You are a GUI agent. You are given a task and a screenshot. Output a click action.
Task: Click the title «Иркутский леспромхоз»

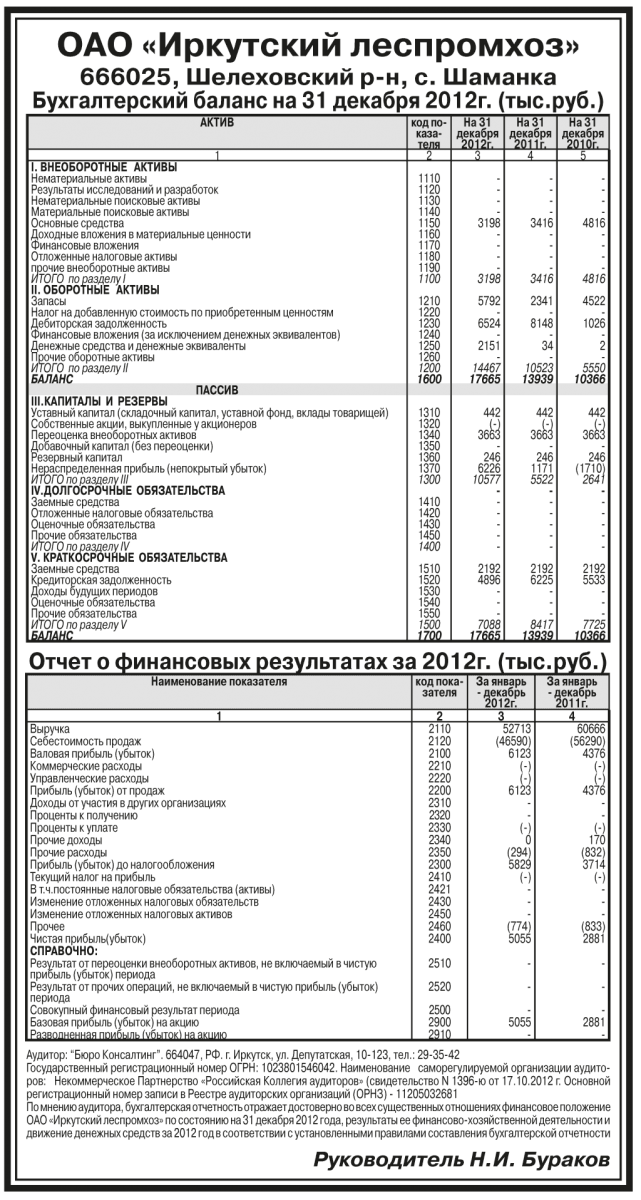pos(318,46)
